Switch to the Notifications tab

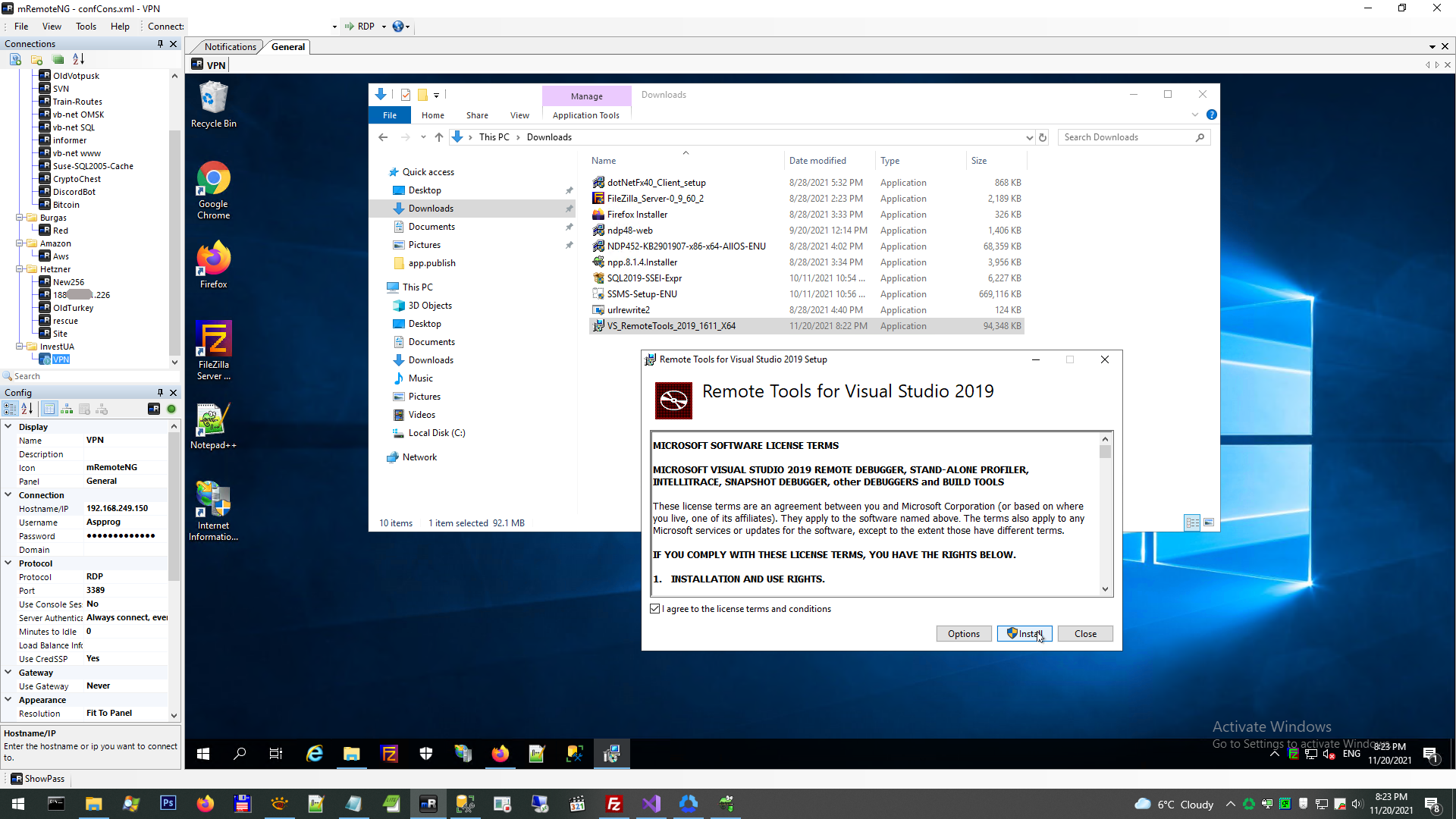click(x=230, y=47)
